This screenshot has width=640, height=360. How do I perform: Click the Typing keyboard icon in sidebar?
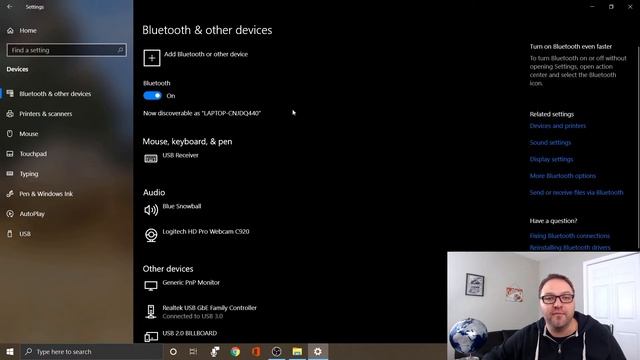[10, 174]
